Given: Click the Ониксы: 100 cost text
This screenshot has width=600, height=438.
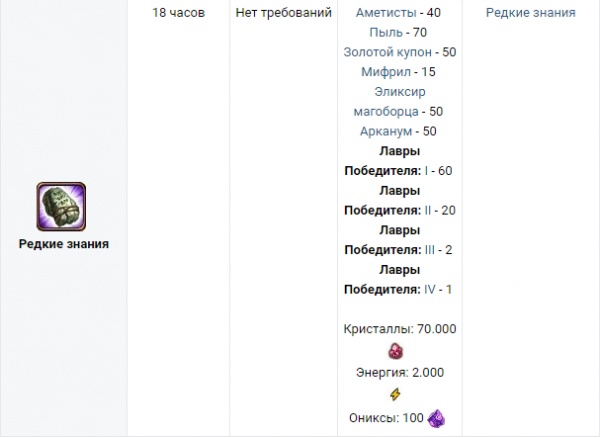Looking at the screenshot, I should pyautogui.click(x=384, y=417).
